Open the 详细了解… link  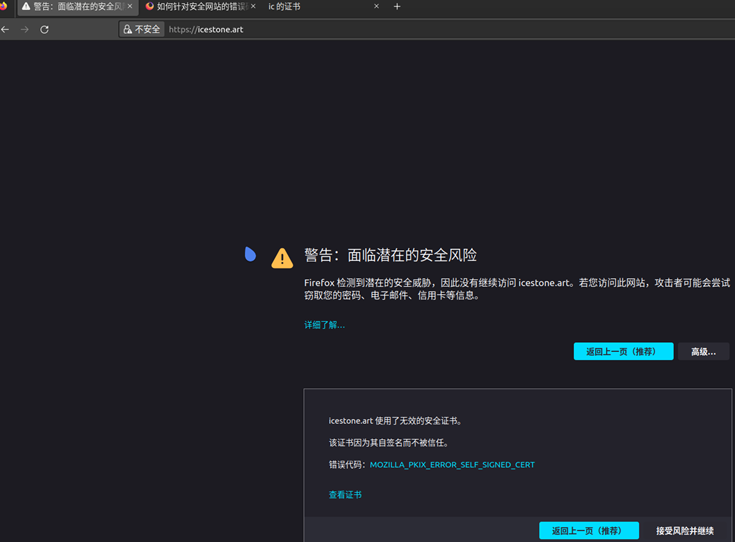tap(324, 325)
